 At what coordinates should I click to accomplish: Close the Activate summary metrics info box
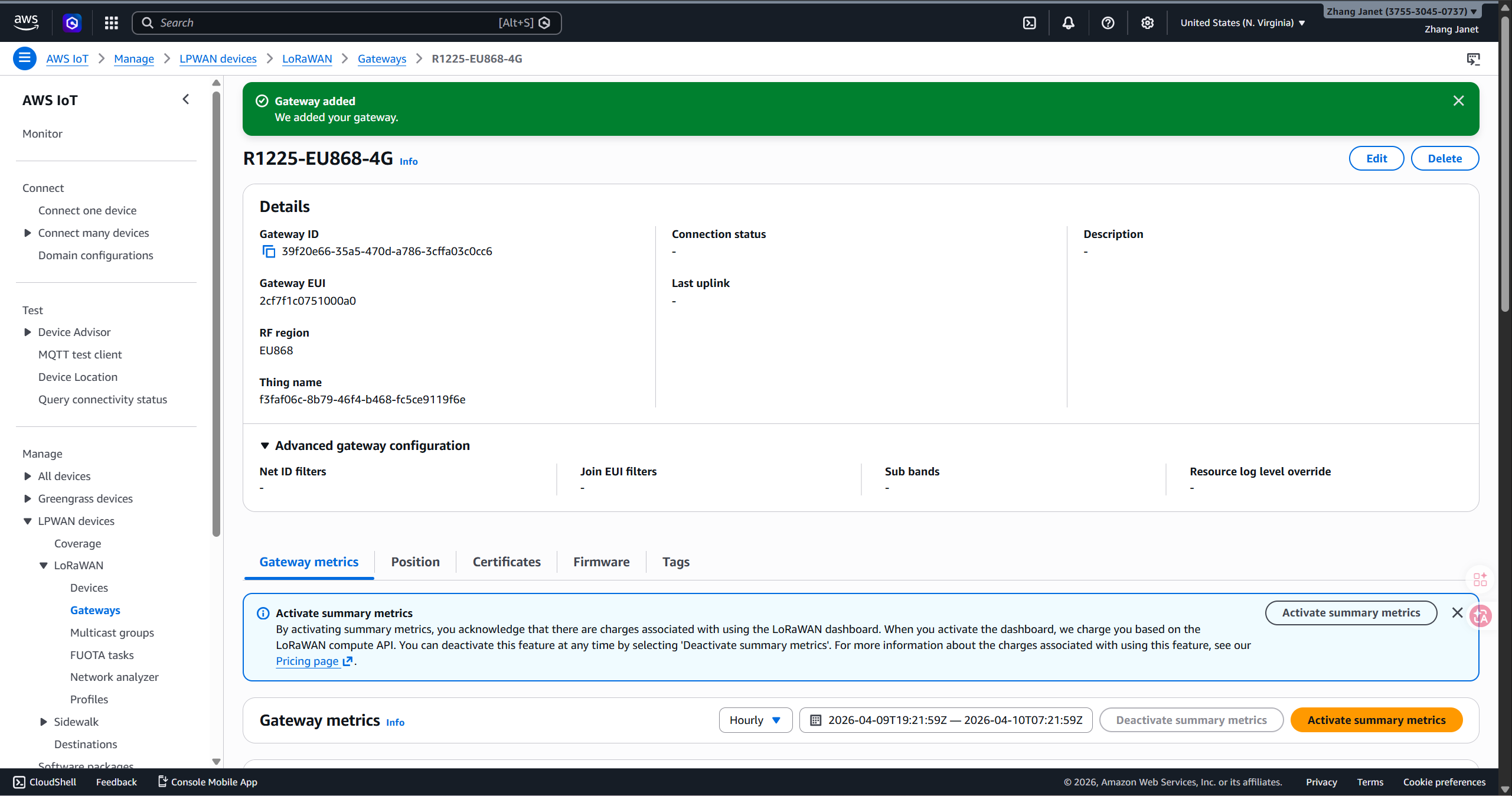tap(1457, 613)
